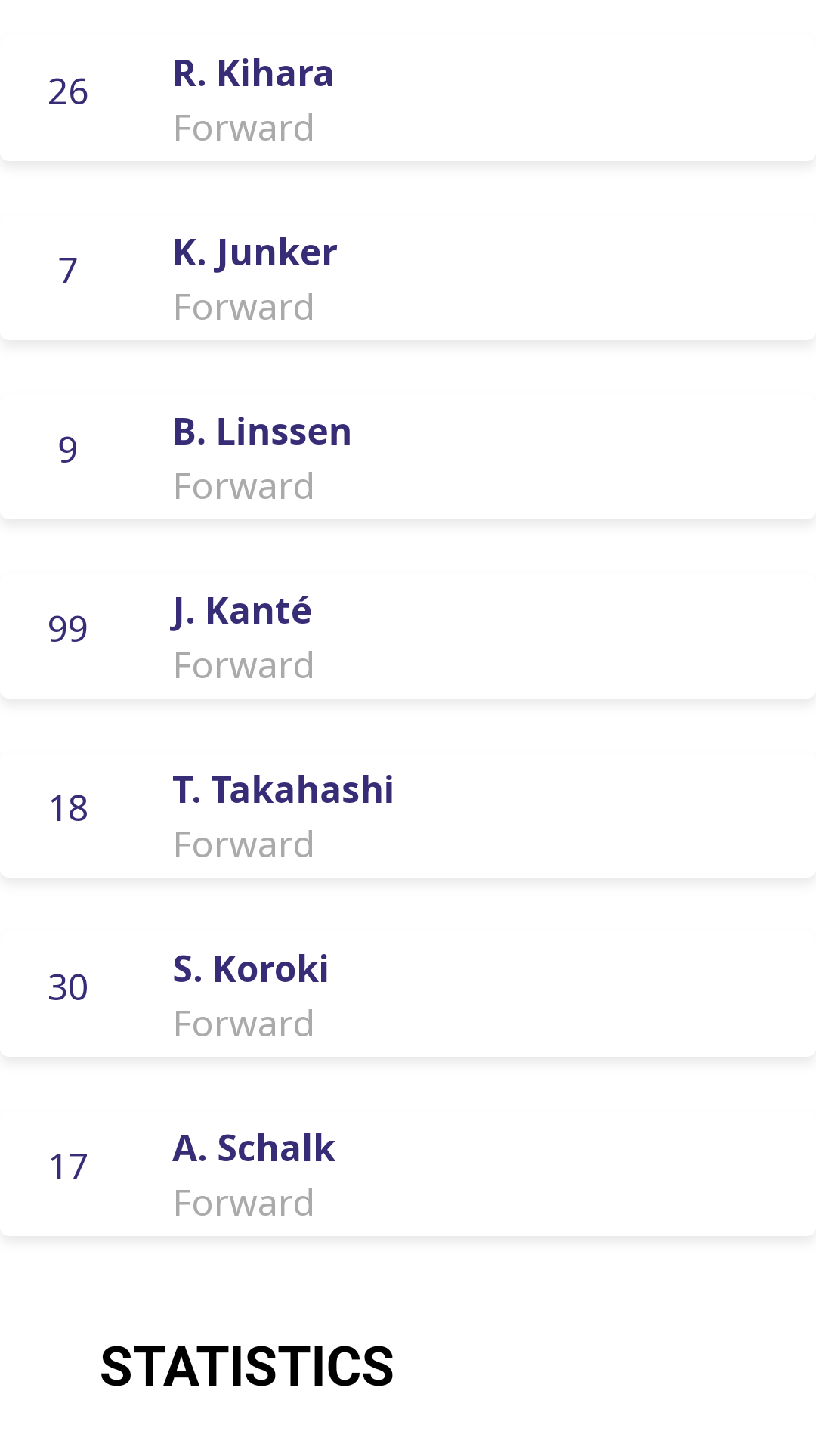Click the STATISTICS section heading
816x1456 pixels.
pos(247,1367)
